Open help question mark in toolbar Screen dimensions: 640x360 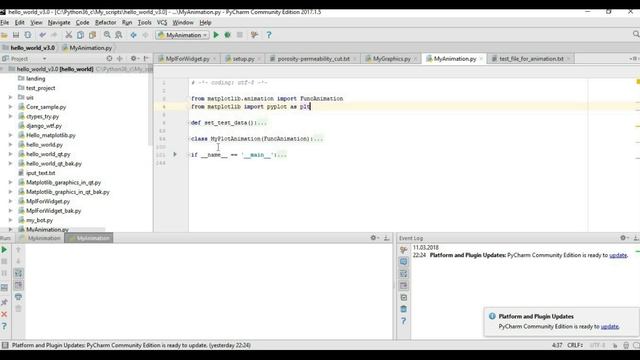tap(269, 35)
